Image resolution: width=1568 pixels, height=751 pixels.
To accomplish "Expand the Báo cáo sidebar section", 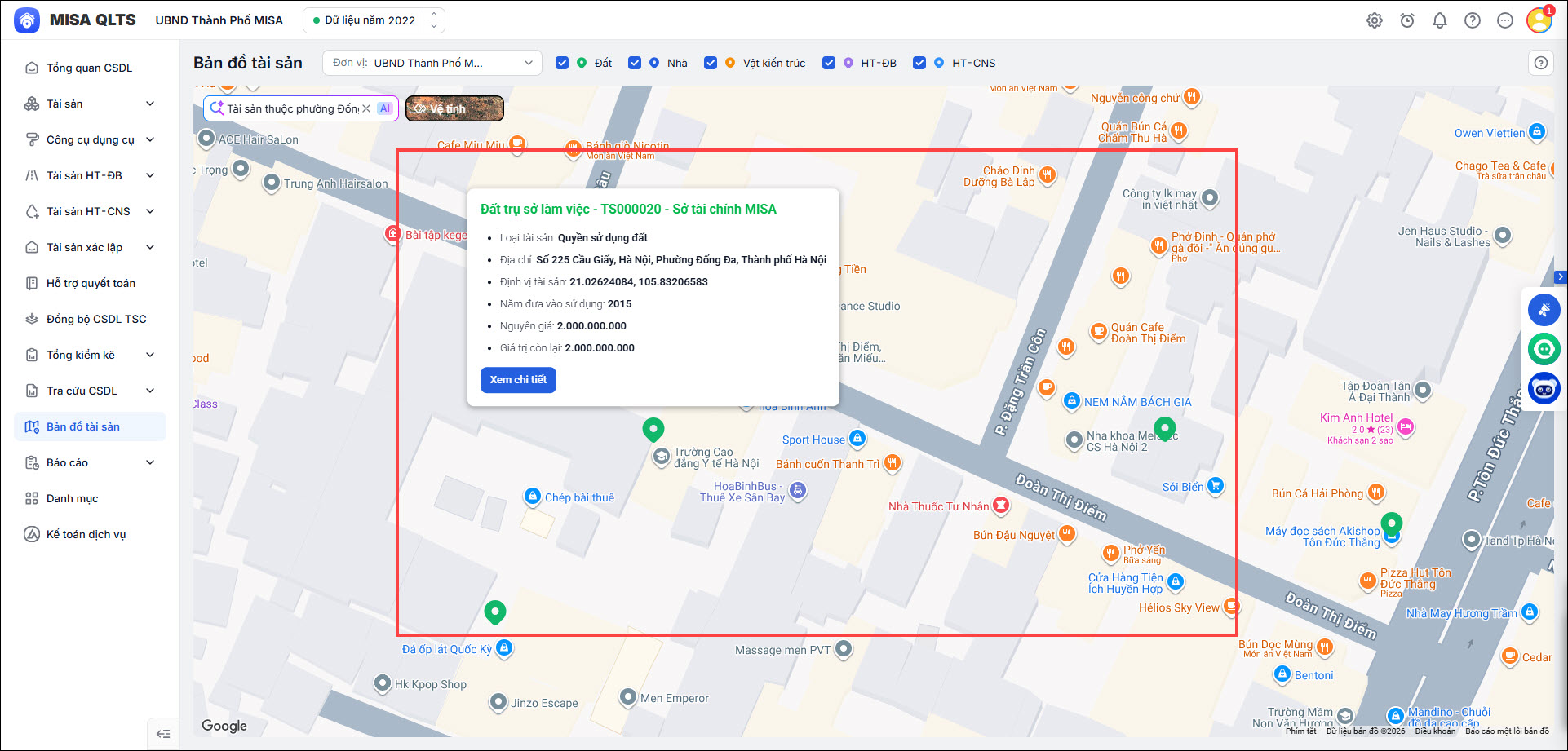I will tap(90, 462).
